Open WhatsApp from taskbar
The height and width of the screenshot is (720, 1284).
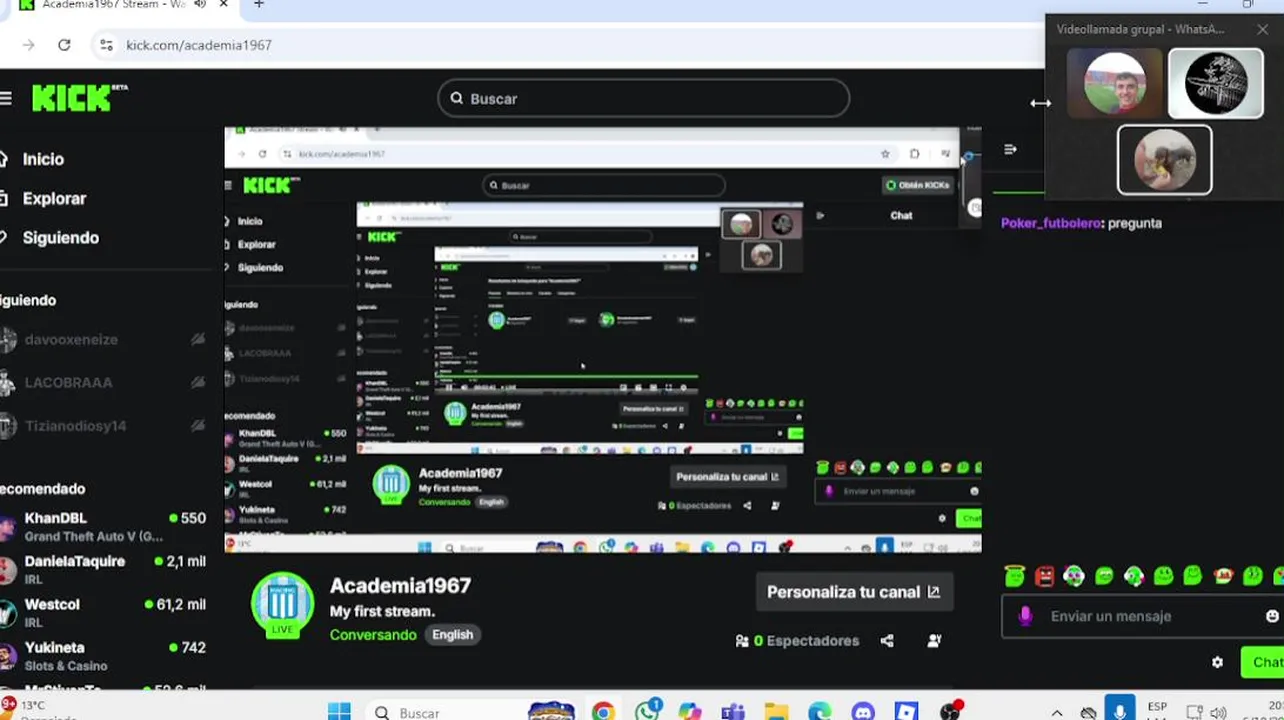[x=647, y=711]
